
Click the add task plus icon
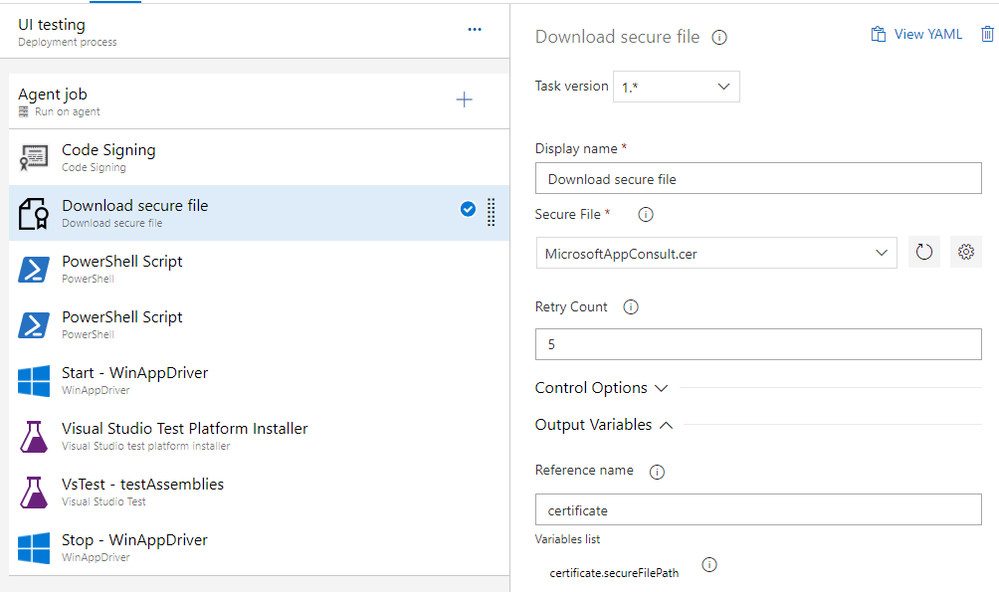(464, 100)
